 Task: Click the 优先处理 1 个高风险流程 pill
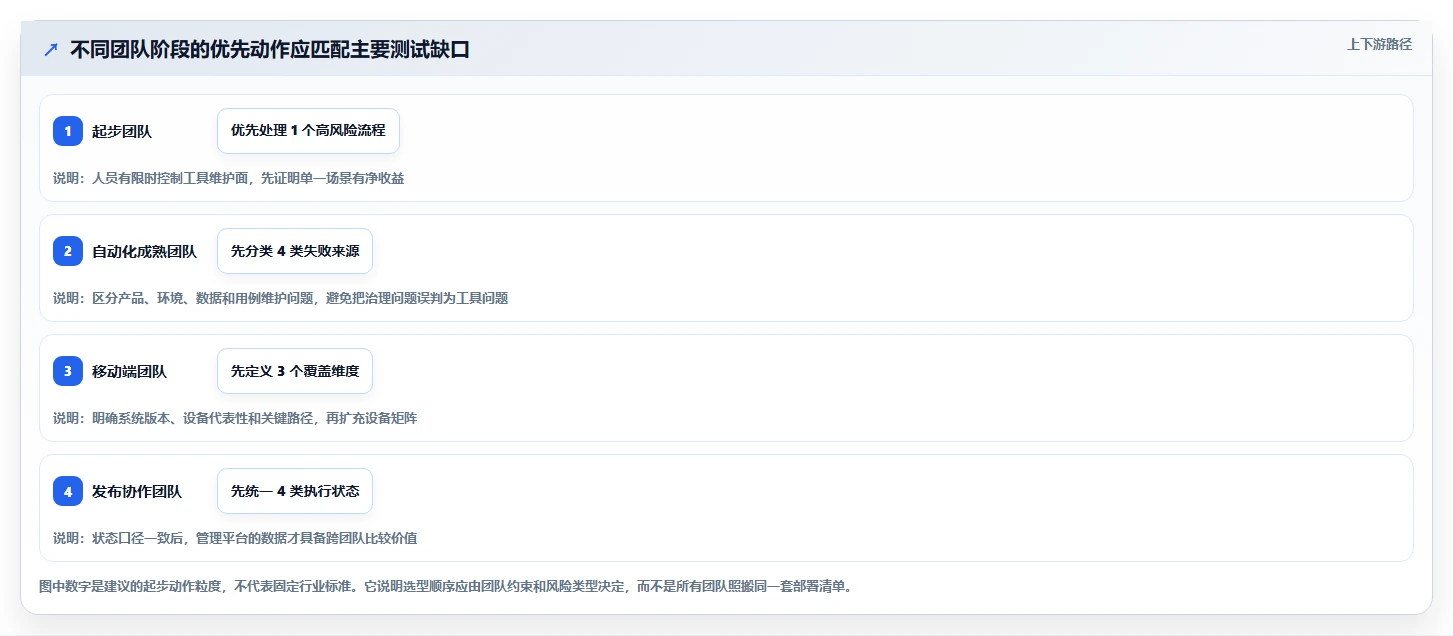coord(308,131)
